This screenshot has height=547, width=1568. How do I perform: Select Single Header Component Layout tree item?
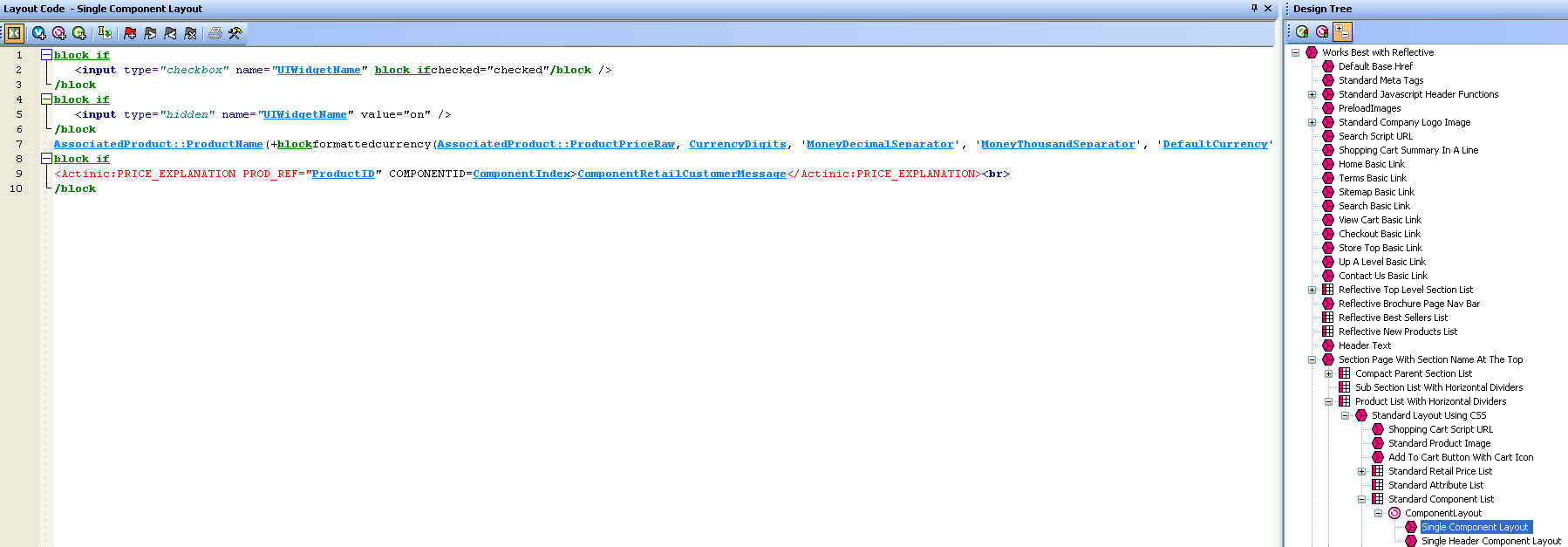pyautogui.click(x=1490, y=541)
